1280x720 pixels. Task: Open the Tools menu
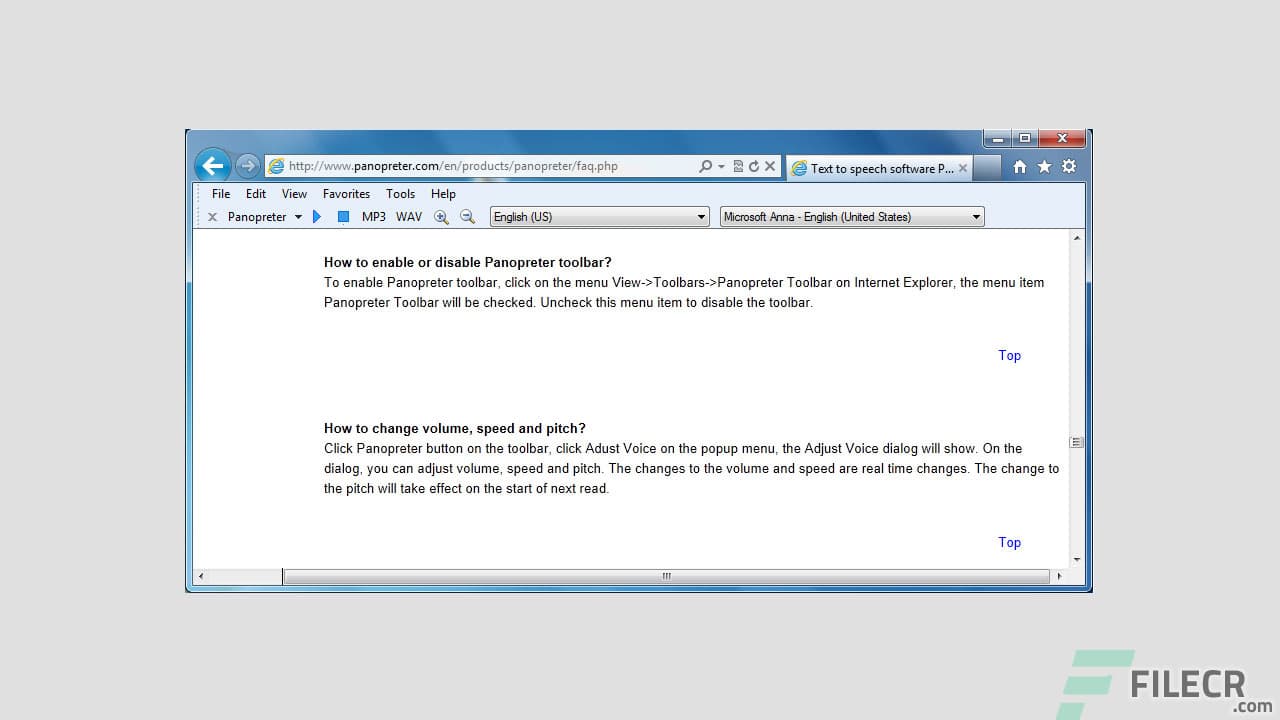coord(400,194)
